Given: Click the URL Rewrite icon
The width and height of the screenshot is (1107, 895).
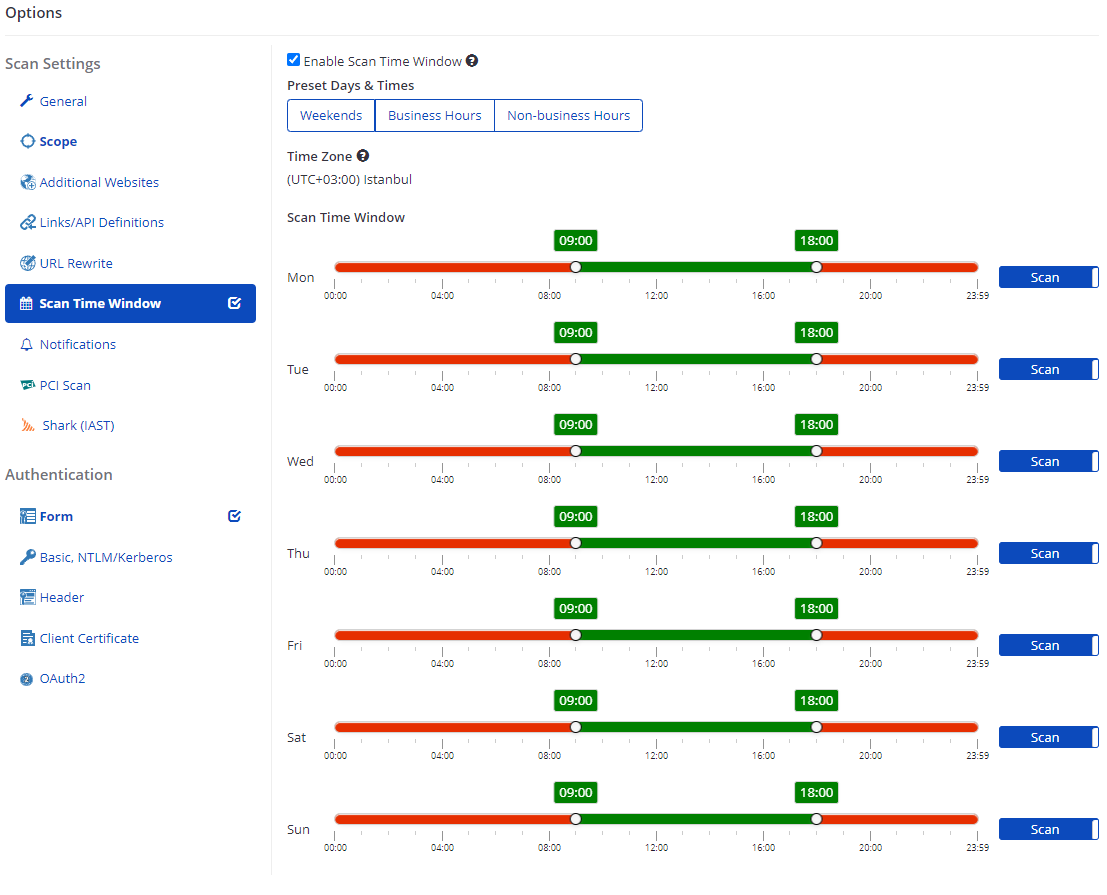Looking at the screenshot, I should click(x=27, y=264).
